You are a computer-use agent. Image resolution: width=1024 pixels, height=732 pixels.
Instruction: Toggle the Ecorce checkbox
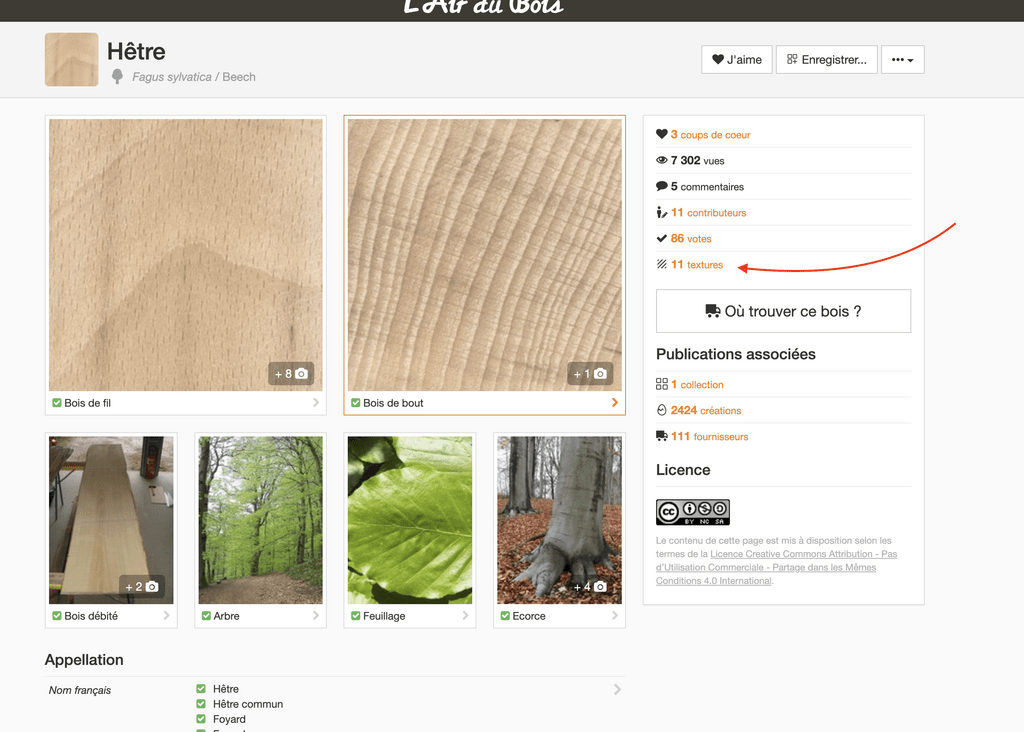pos(505,616)
